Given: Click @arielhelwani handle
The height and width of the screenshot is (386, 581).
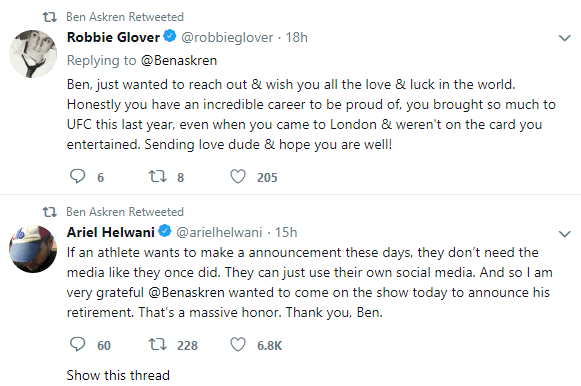Looking at the screenshot, I should pos(219,232).
